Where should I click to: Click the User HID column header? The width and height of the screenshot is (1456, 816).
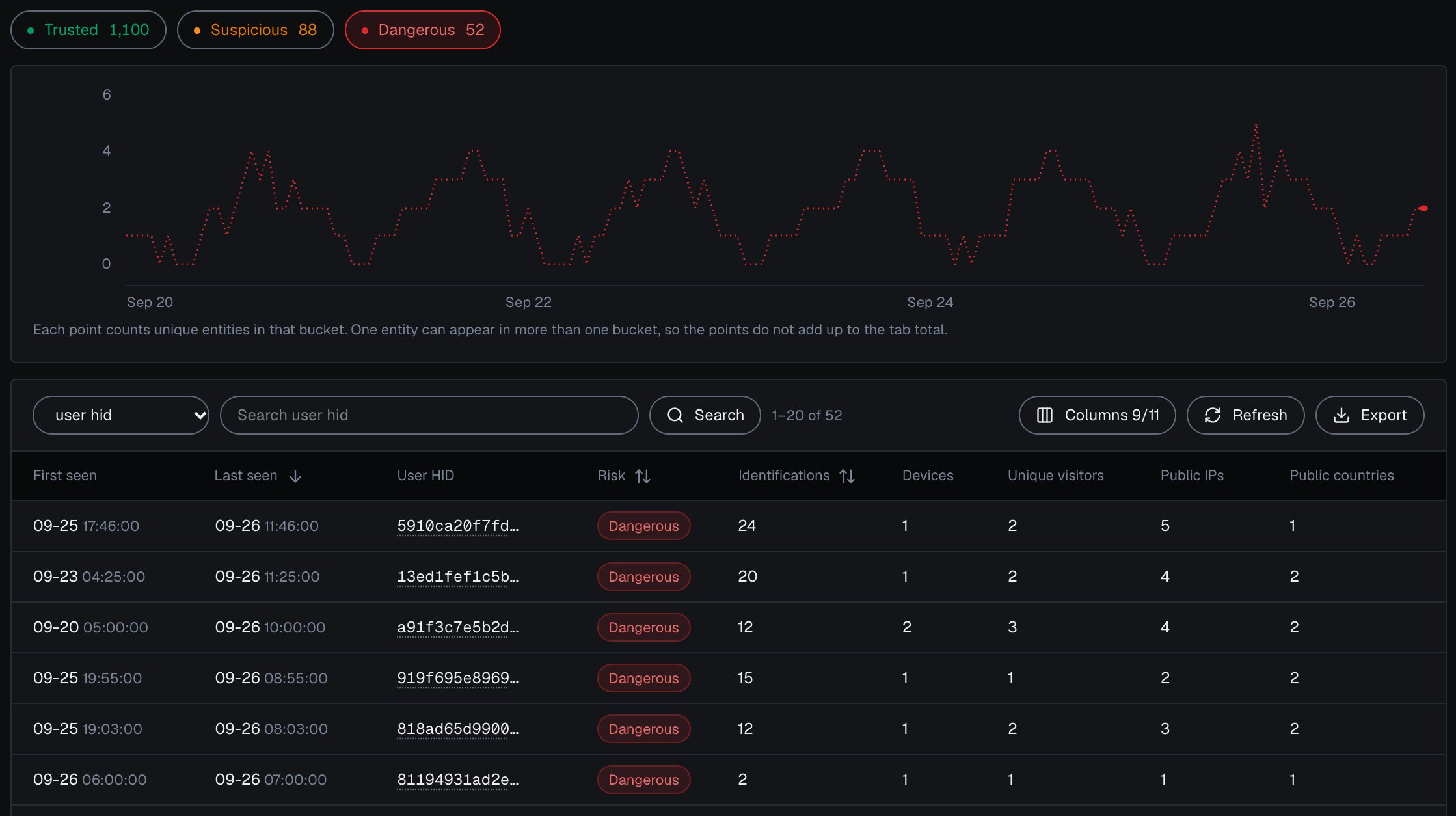(425, 476)
